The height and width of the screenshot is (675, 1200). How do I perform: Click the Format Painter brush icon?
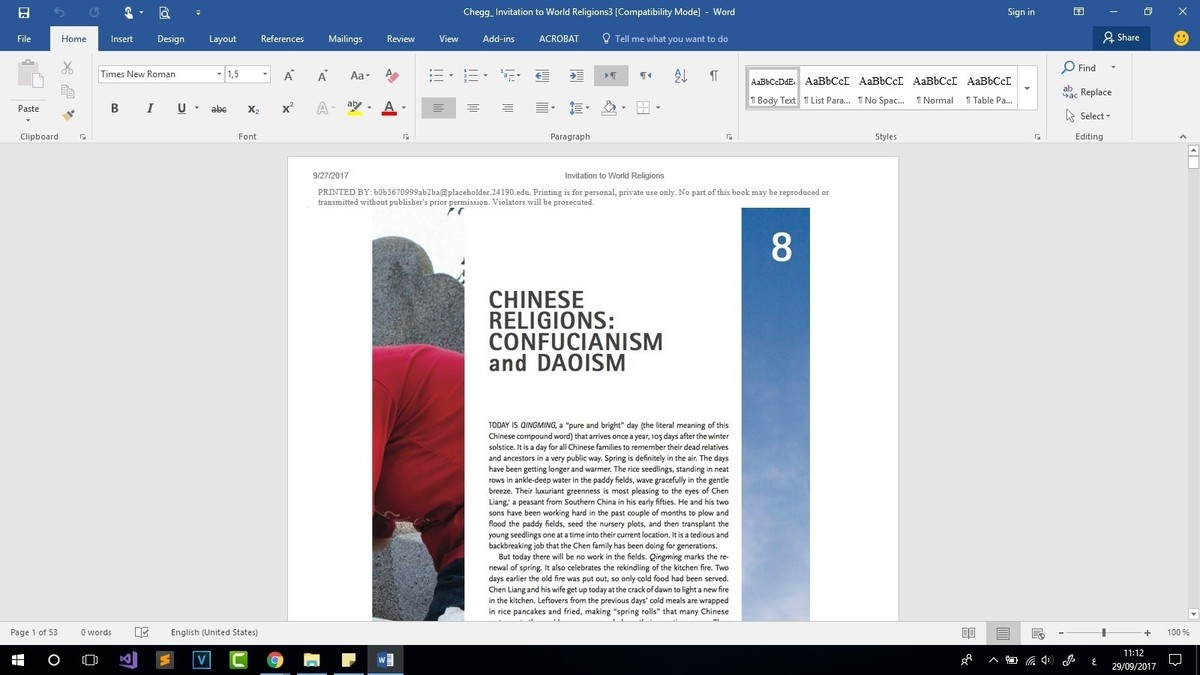68,115
